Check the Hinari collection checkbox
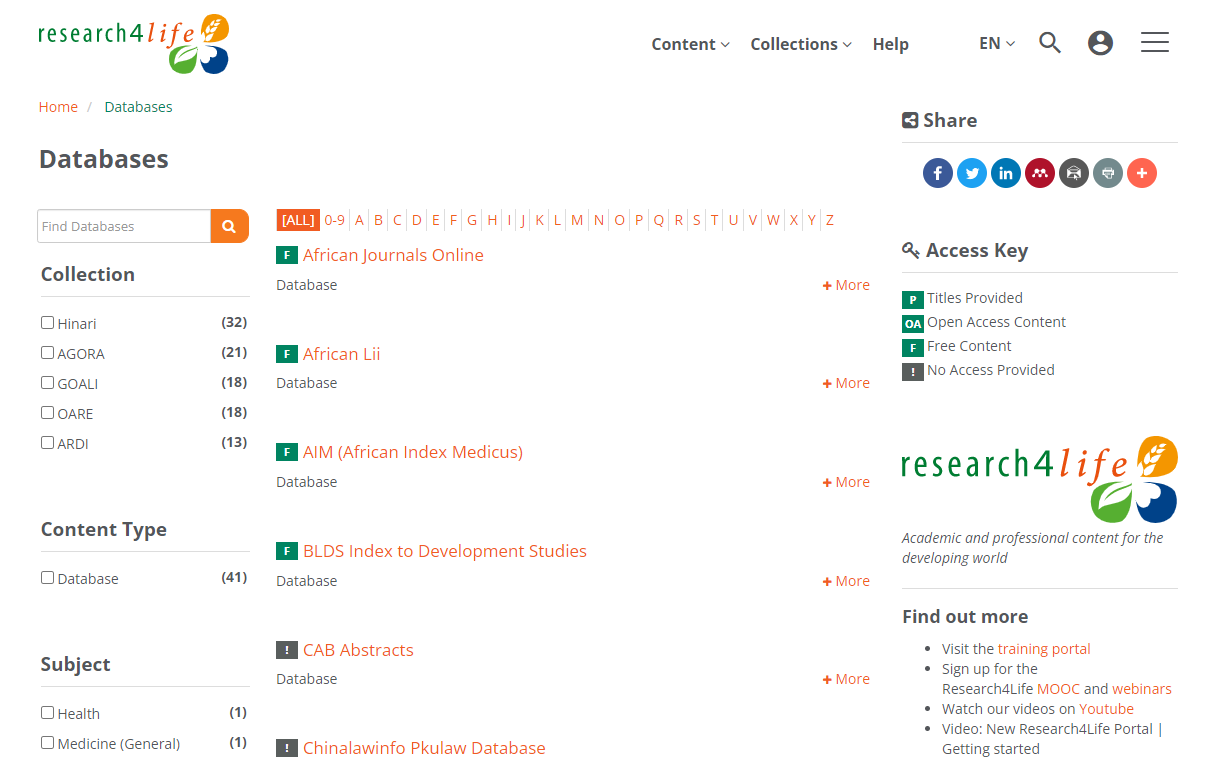This screenshot has width=1219, height=763. point(47,322)
